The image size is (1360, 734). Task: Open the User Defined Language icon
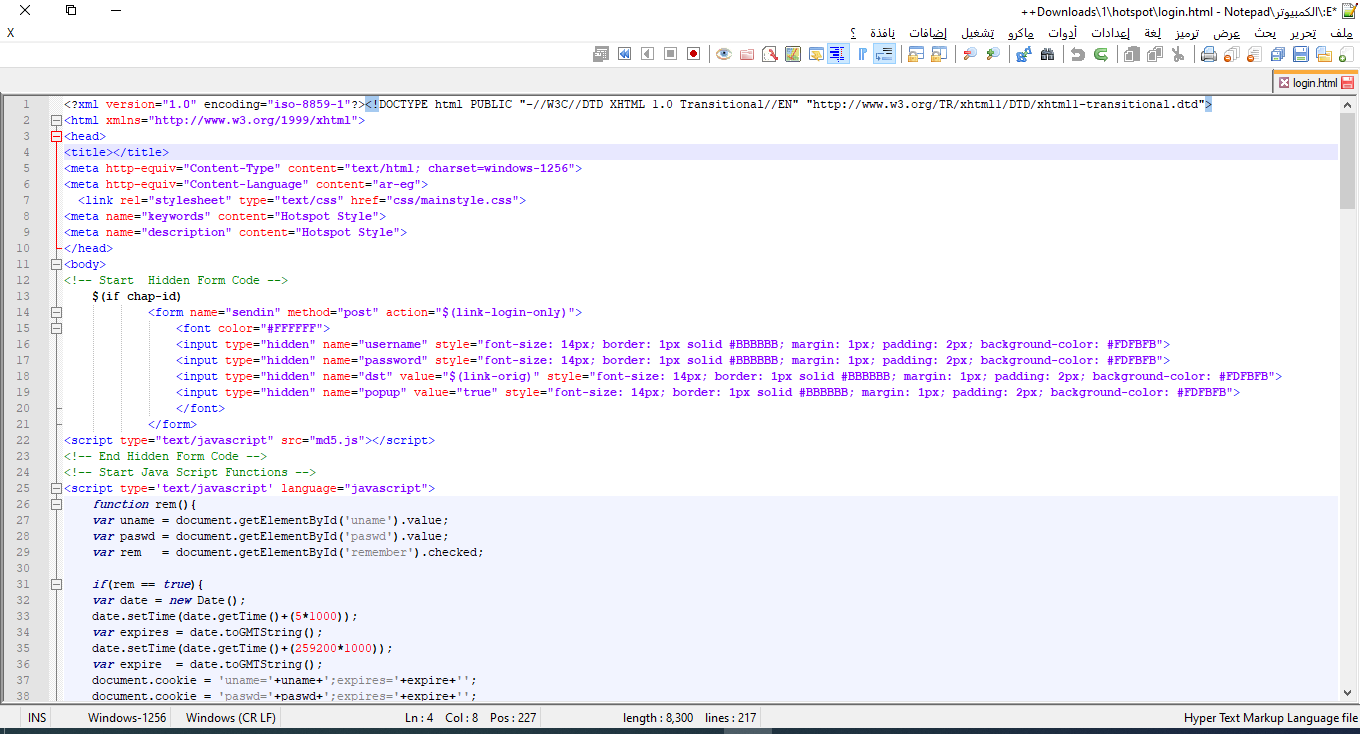pos(815,54)
